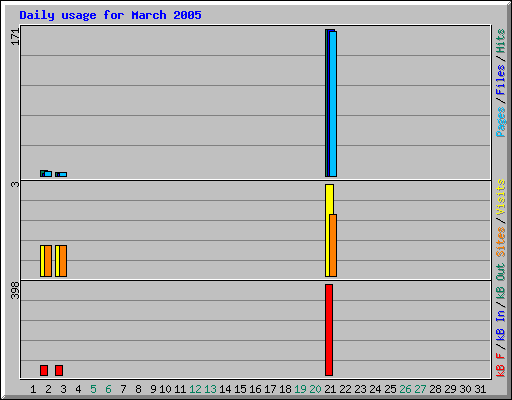Click the green weekend day label 19
512x400 pixels.
coord(300,389)
